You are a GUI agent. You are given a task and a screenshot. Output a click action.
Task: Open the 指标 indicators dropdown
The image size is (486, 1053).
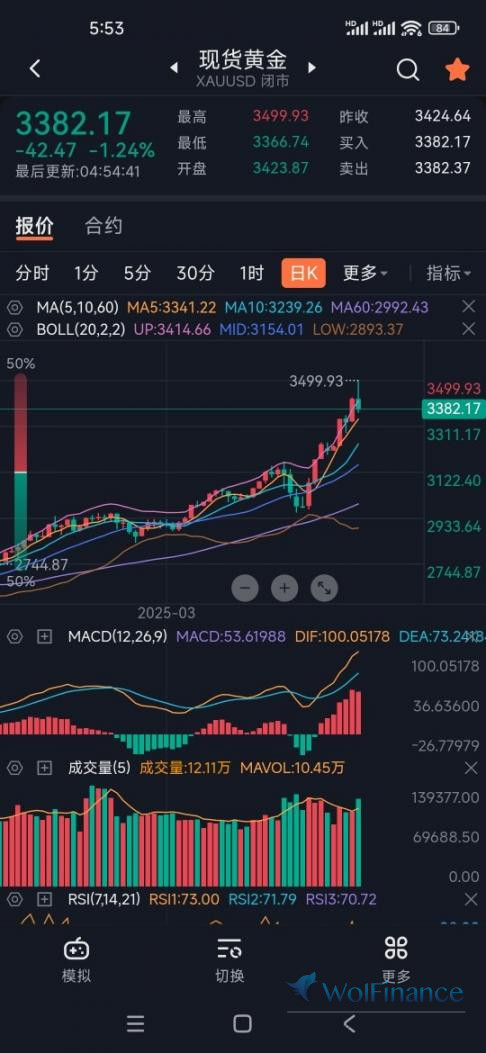[x=449, y=273]
